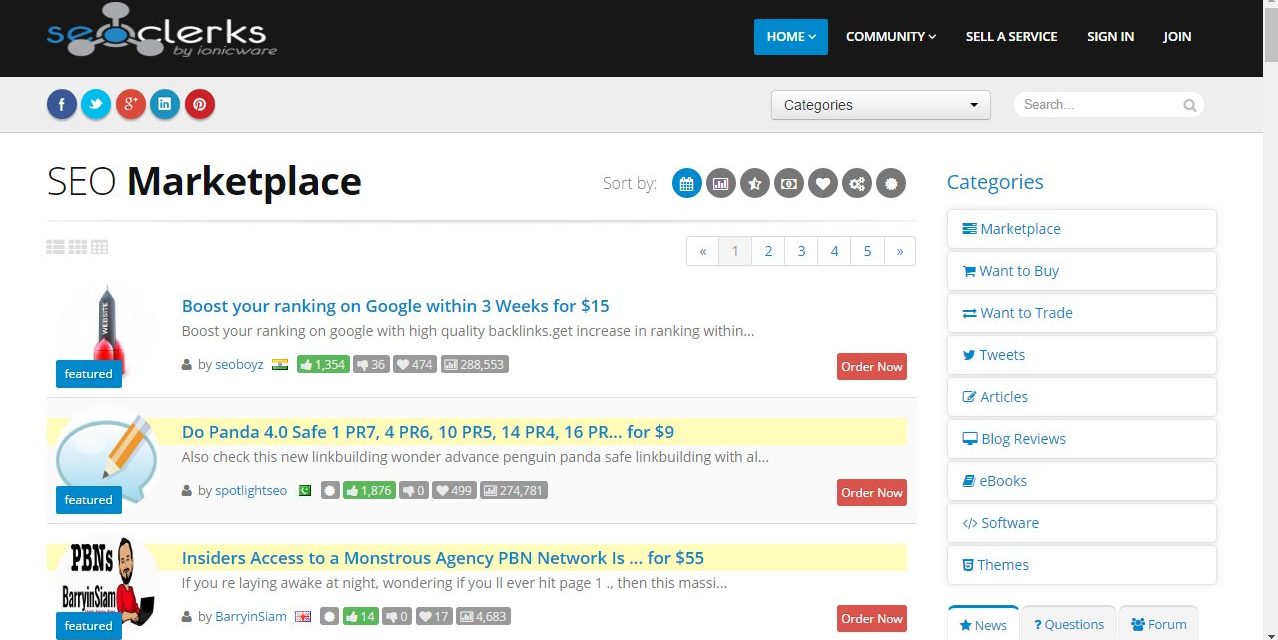Switch to grid view layout icon
Image resolution: width=1278 pixels, height=640 pixels.
[x=78, y=247]
